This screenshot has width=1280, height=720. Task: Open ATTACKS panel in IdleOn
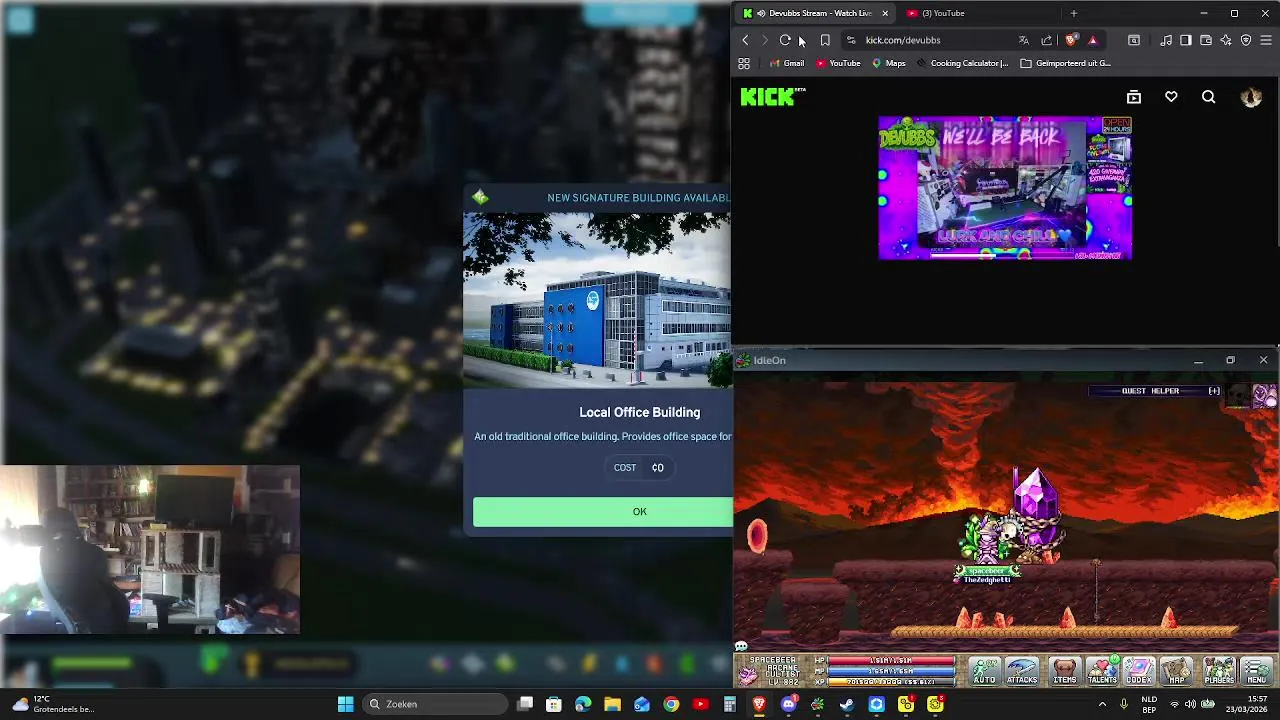(1022, 671)
